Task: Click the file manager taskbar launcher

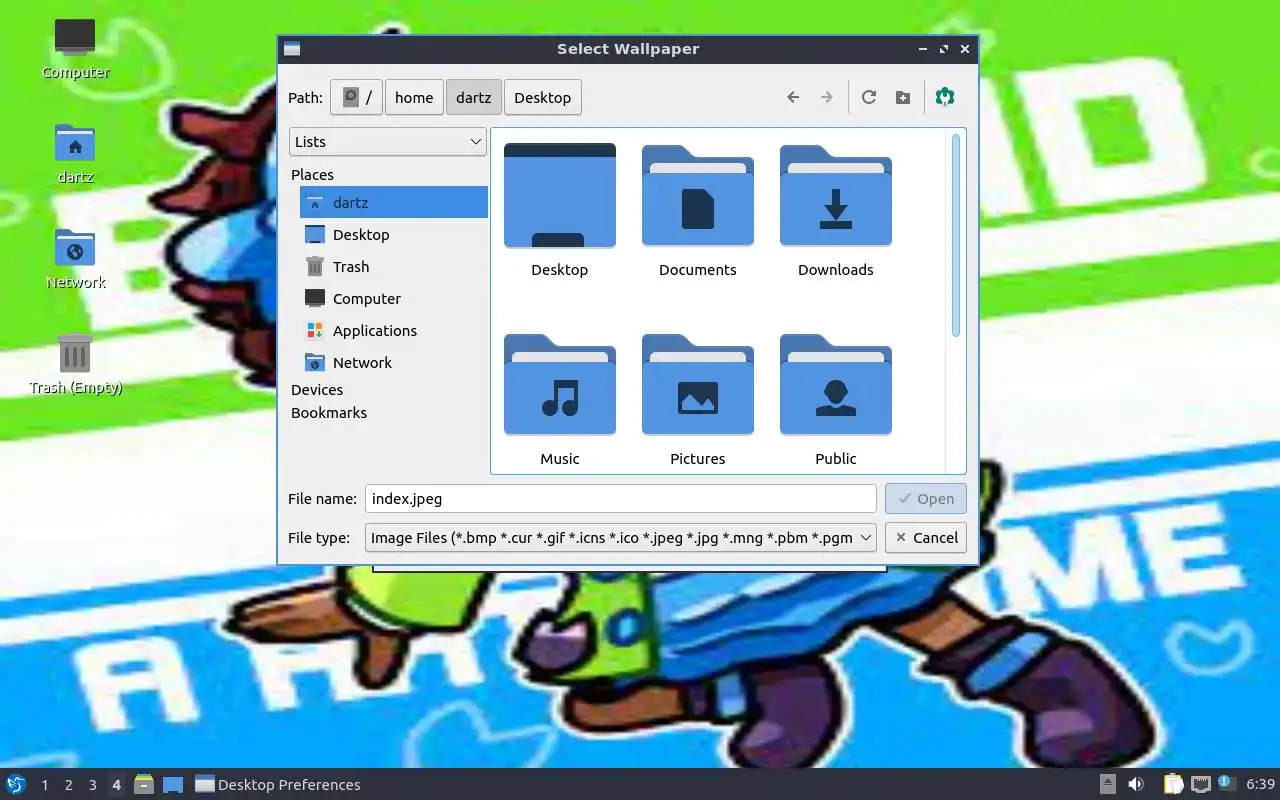Action: 144,784
